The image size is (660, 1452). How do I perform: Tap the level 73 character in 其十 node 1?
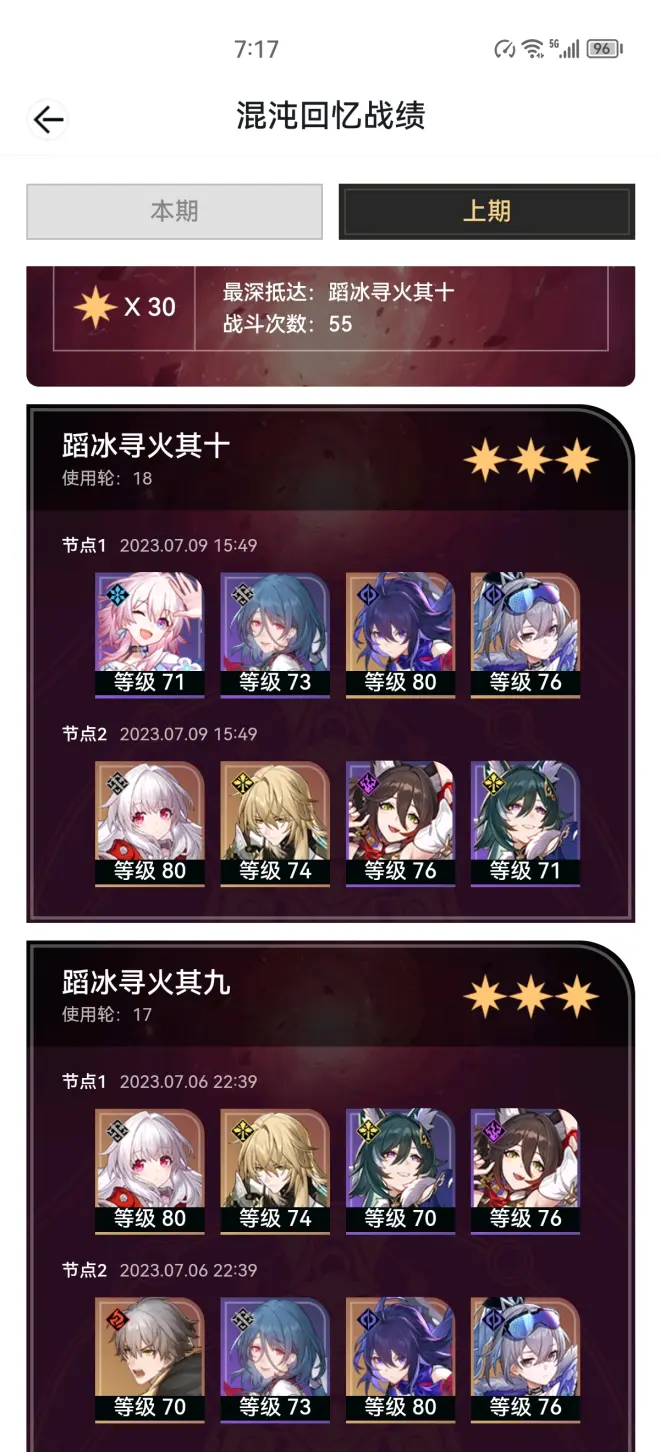pyautogui.click(x=275, y=635)
